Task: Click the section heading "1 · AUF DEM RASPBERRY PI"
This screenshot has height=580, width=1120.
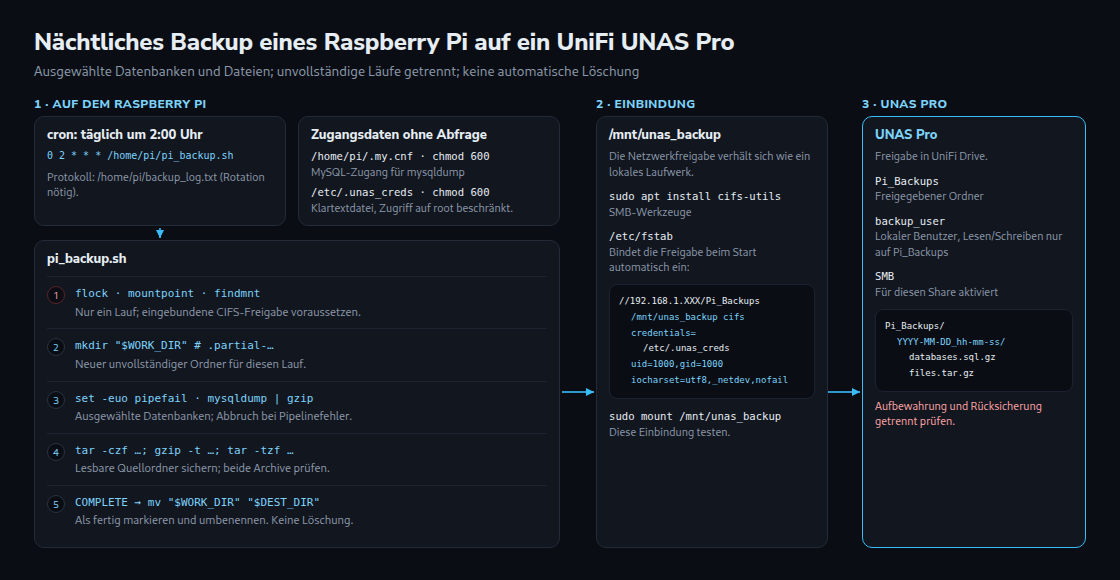Action: (x=120, y=104)
